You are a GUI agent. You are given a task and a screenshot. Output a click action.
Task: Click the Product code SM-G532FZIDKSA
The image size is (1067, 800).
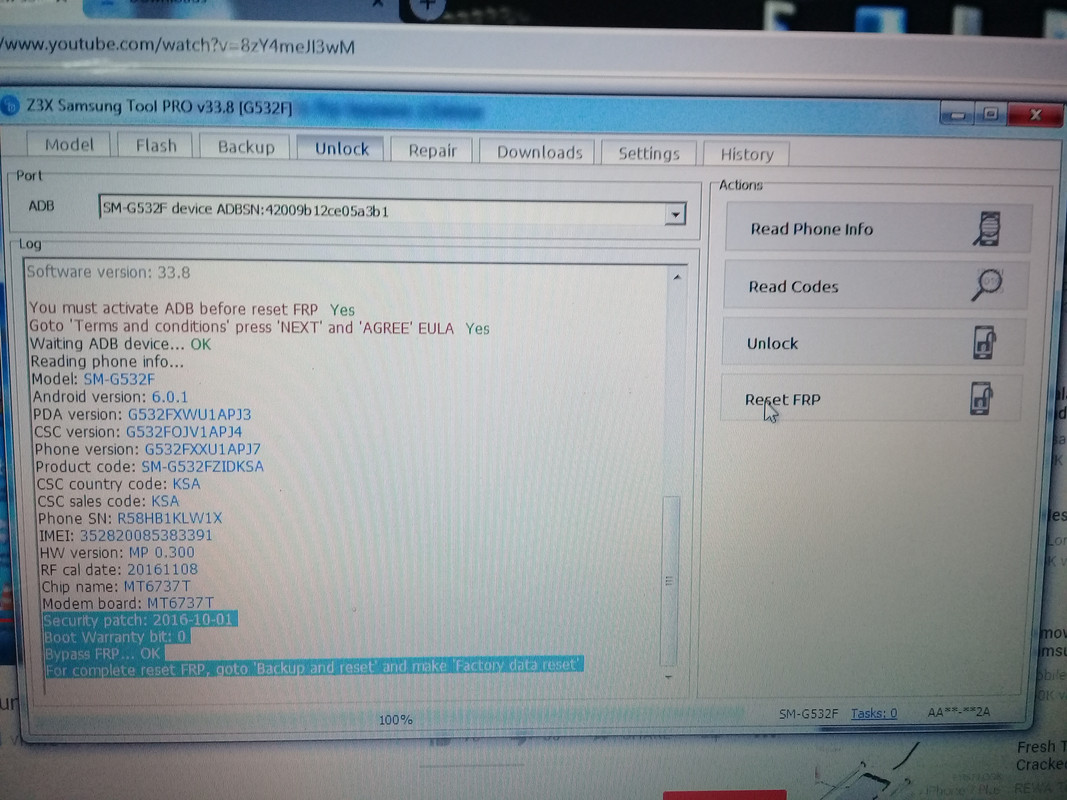202,467
